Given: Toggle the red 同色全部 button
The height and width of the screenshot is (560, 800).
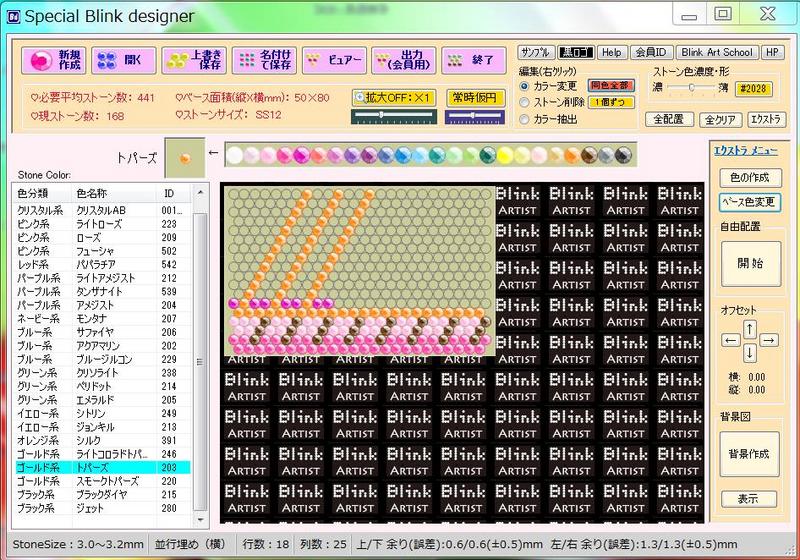Looking at the screenshot, I should (611, 86).
